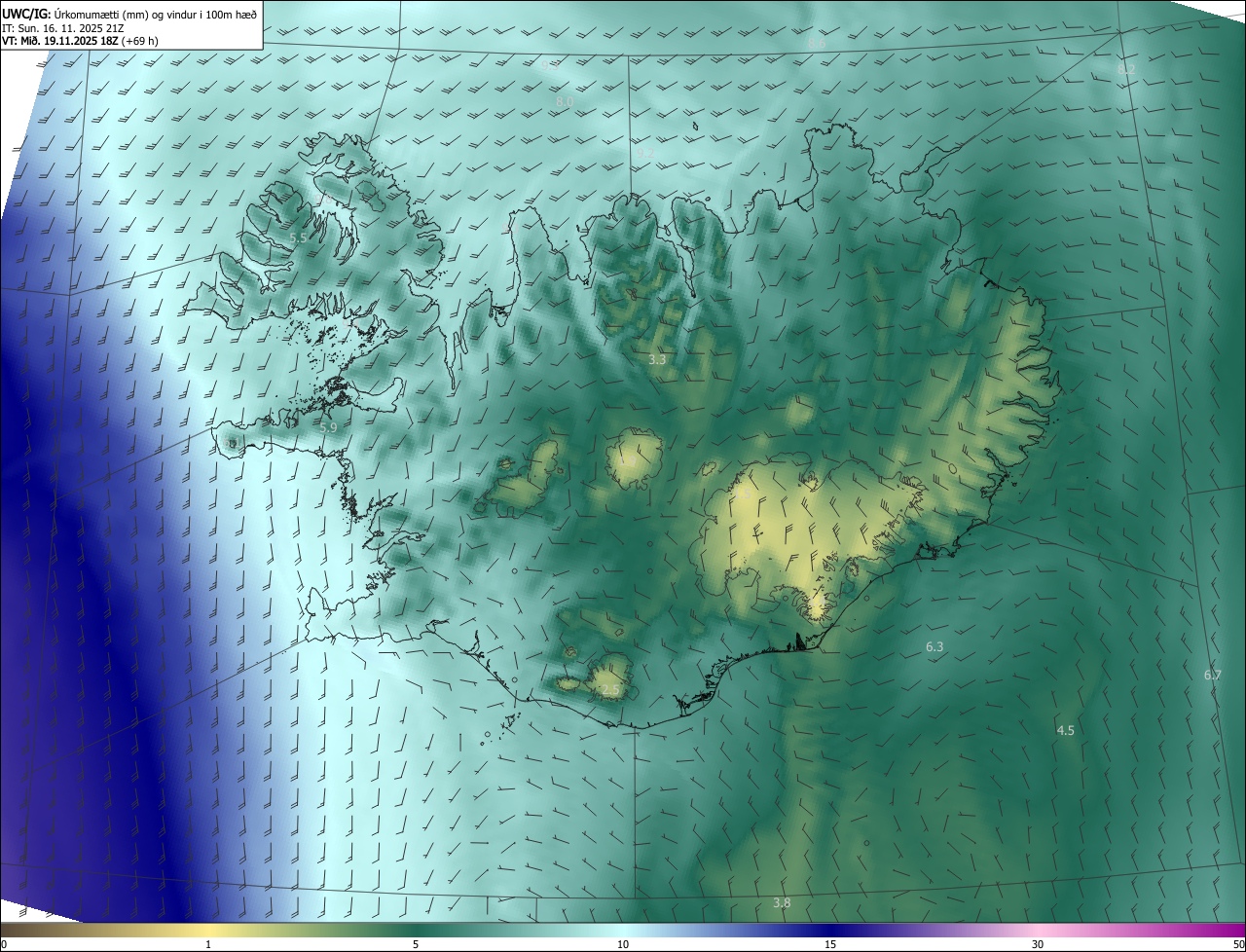The height and width of the screenshot is (952, 1246).
Task: Click the '5' tick on the color scale
Action: coord(416,945)
